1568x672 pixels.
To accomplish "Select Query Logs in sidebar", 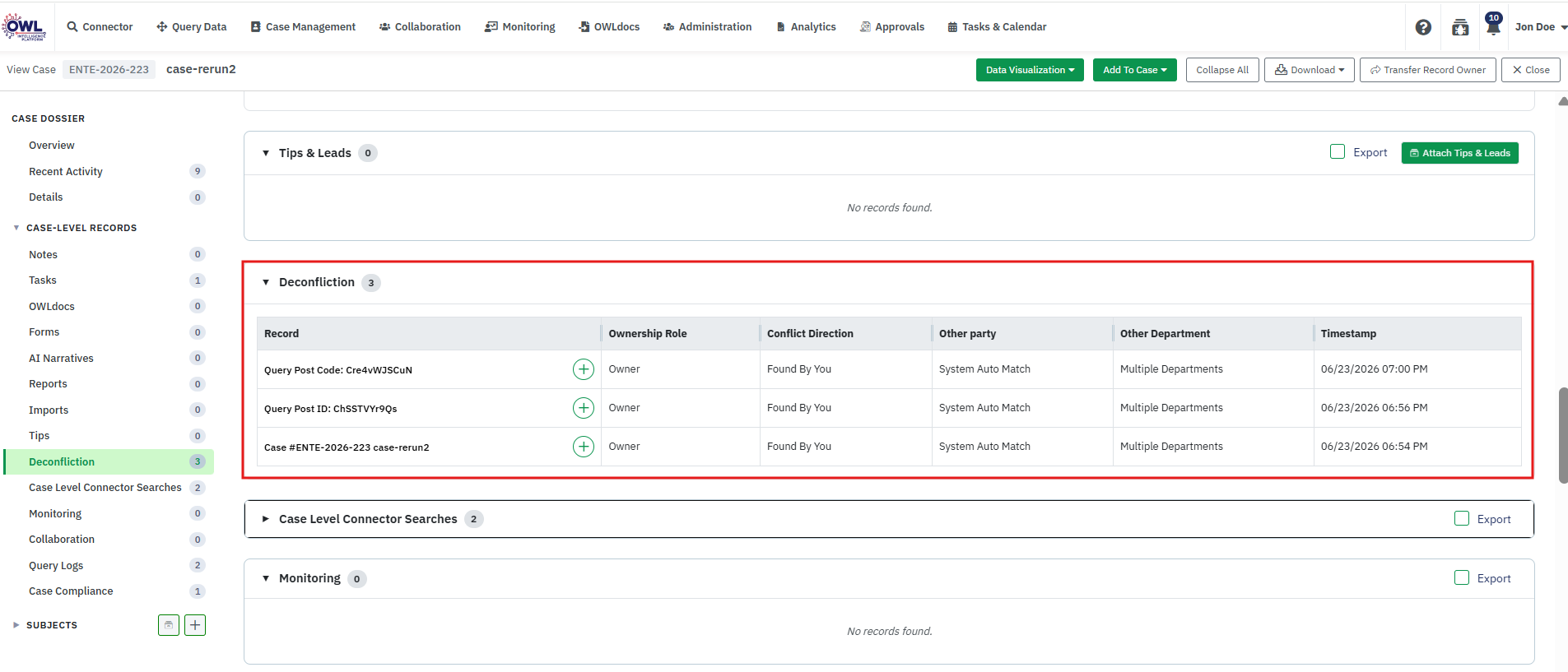I will 56,566.
